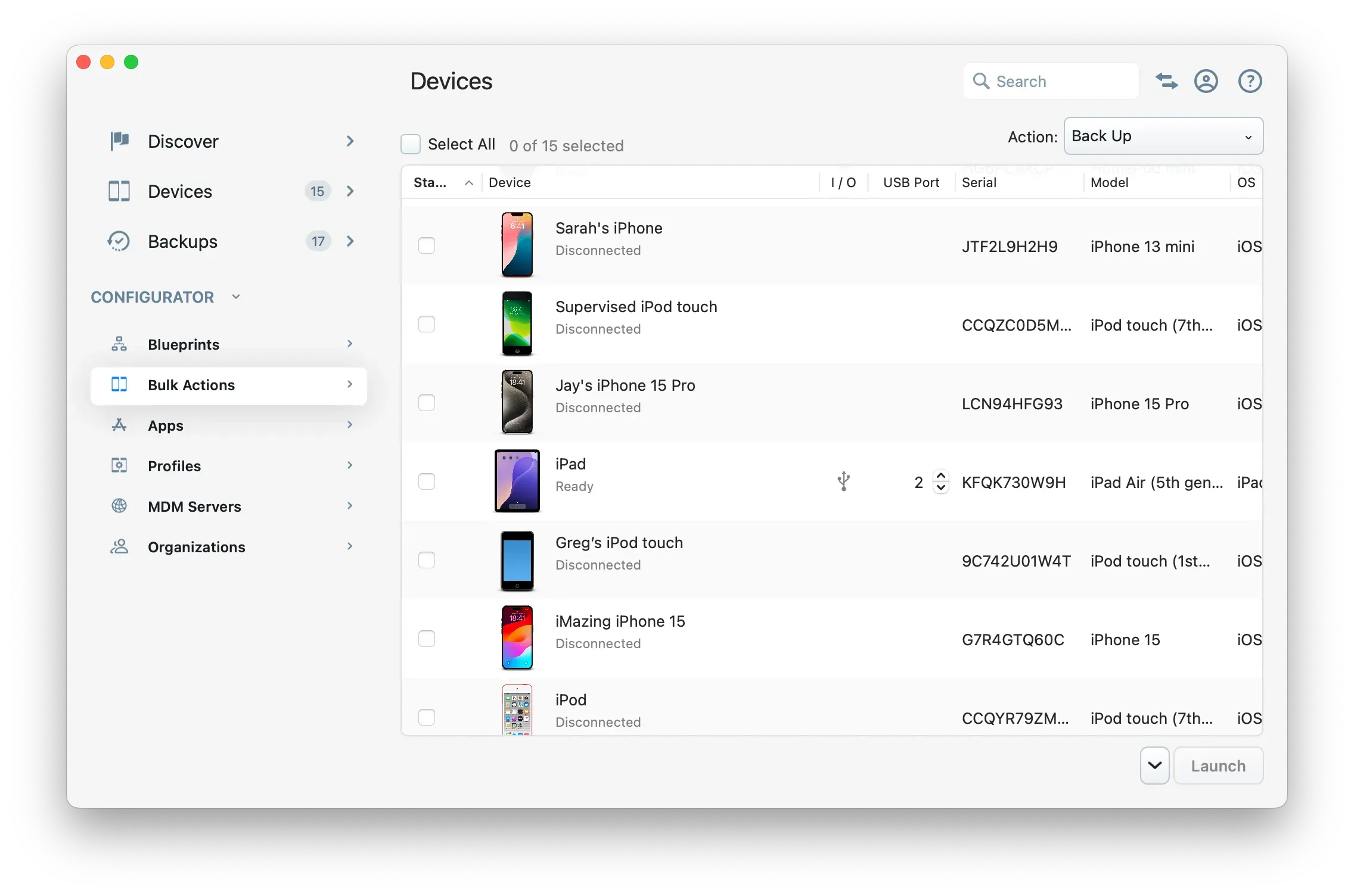This screenshot has width=1354, height=896.
Task: Open the Discover section via its flag icon
Action: coord(119,141)
